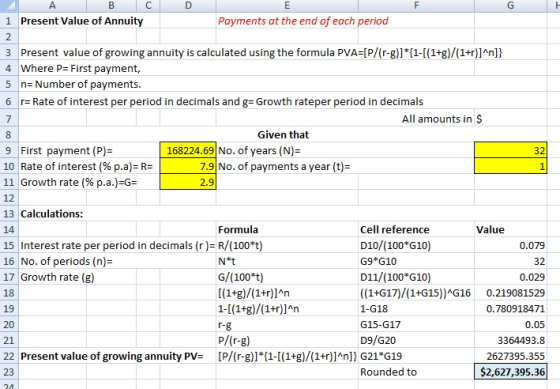
Task: Click the 'Present Value of Annuity' title cell
Action: point(82,21)
